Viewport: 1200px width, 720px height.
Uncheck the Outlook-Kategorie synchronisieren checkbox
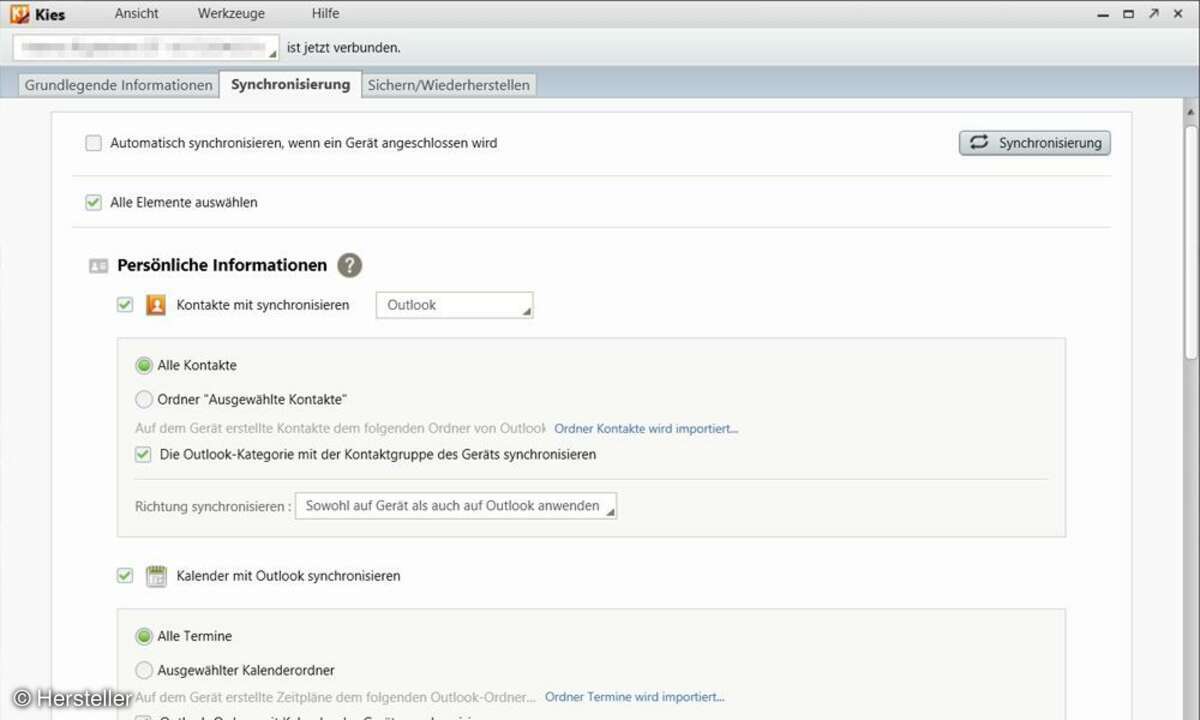[x=143, y=454]
